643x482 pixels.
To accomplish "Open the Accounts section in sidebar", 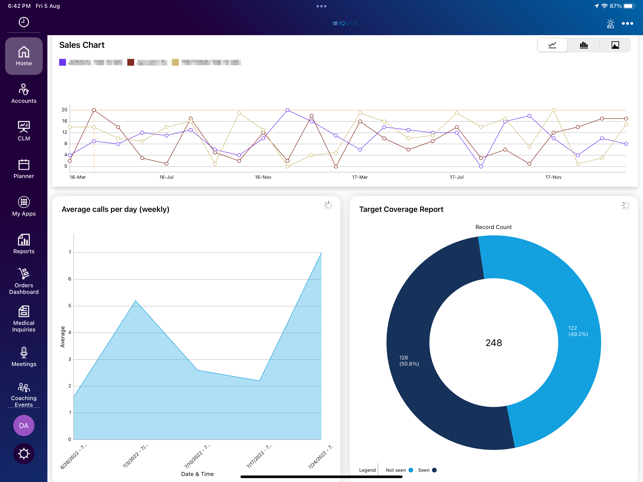I will pyautogui.click(x=24, y=94).
